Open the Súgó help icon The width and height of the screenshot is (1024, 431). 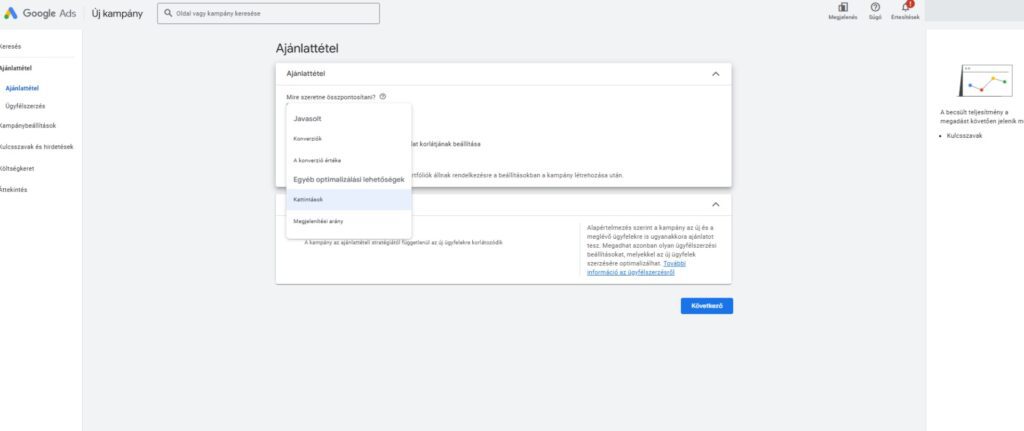[875, 9]
